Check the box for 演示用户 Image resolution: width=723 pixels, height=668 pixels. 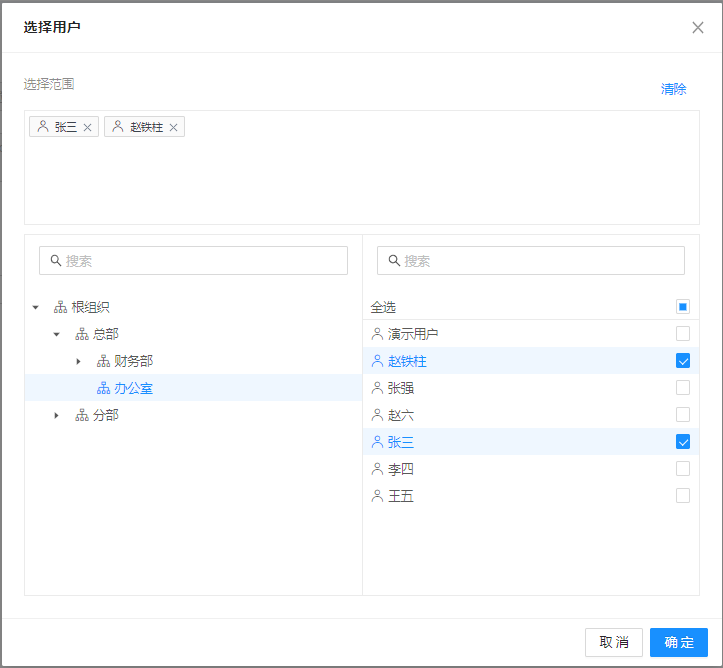click(x=683, y=334)
